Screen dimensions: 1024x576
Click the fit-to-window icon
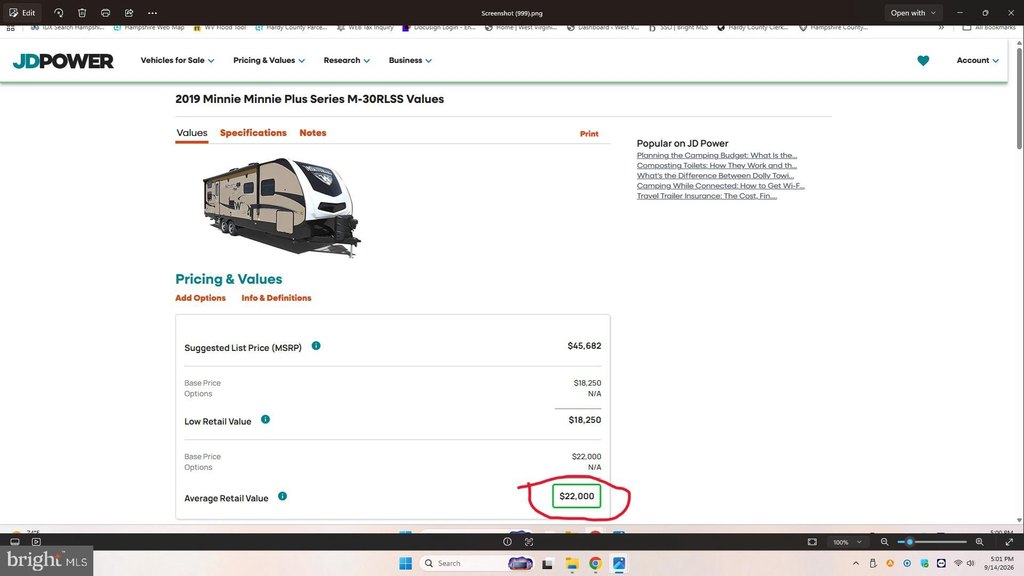click(x=812, y=541)
